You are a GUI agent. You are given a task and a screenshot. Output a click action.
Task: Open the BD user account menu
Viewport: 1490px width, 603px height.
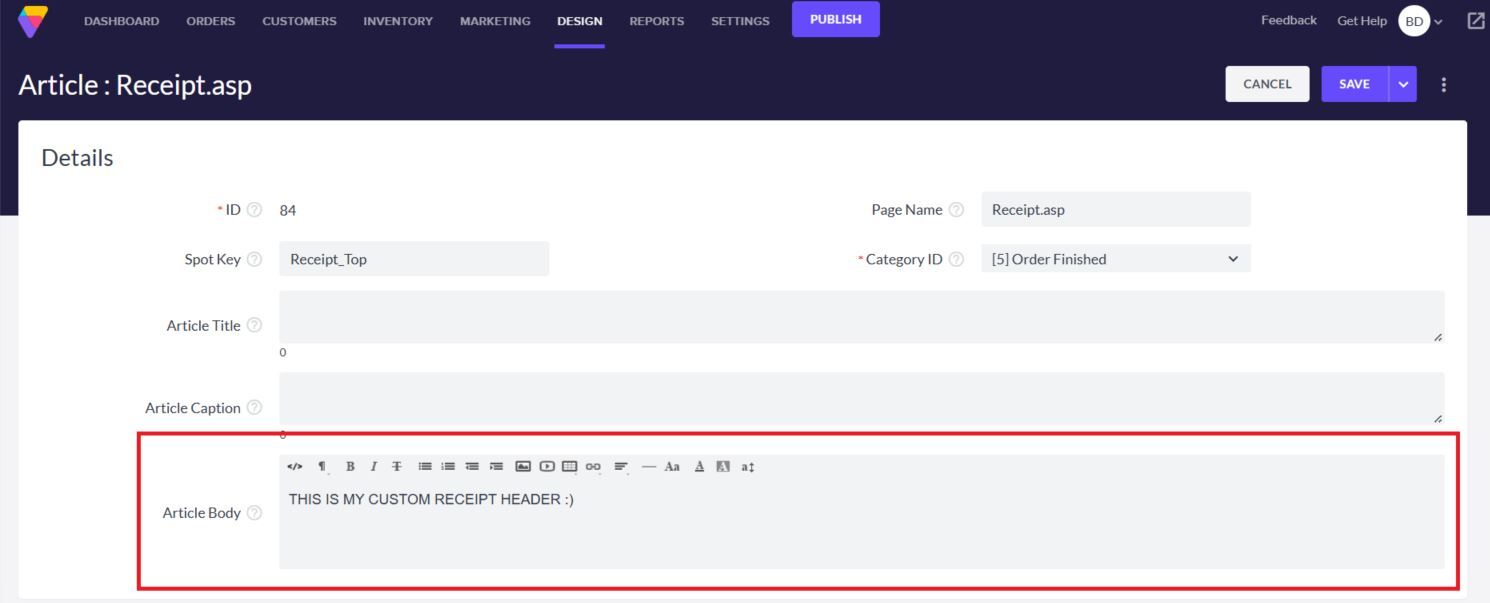(x=1420, y=21)
